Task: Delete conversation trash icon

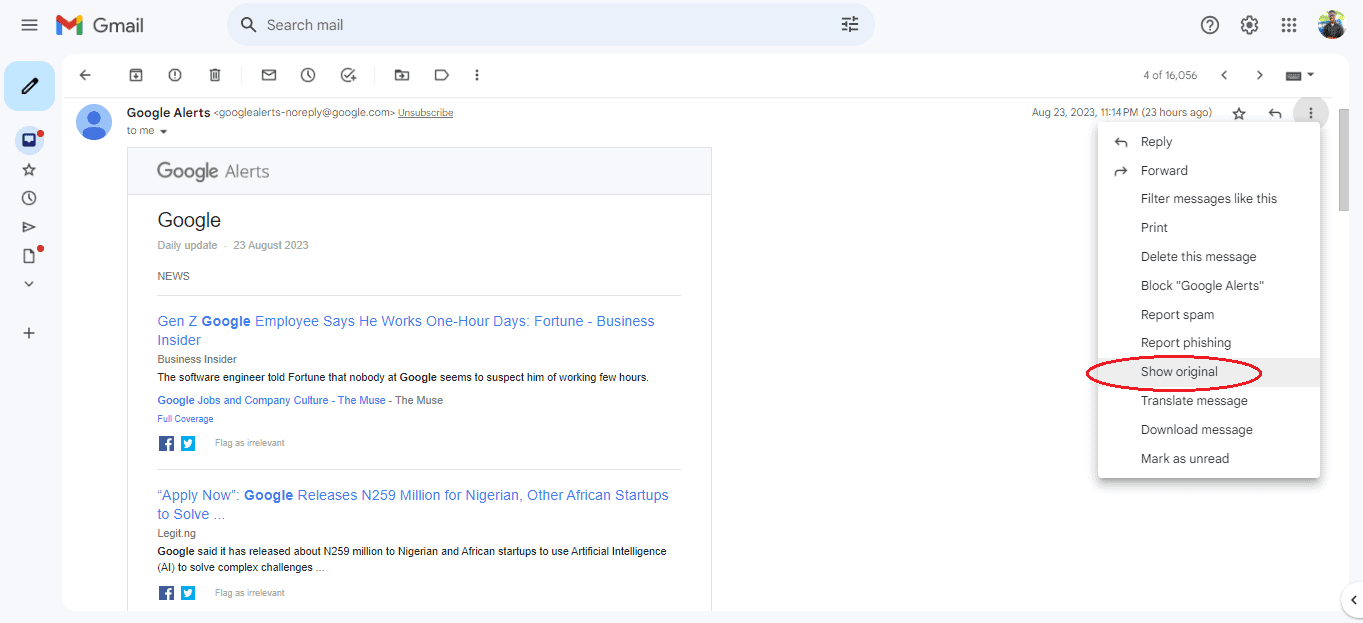Action: point(215,75)
